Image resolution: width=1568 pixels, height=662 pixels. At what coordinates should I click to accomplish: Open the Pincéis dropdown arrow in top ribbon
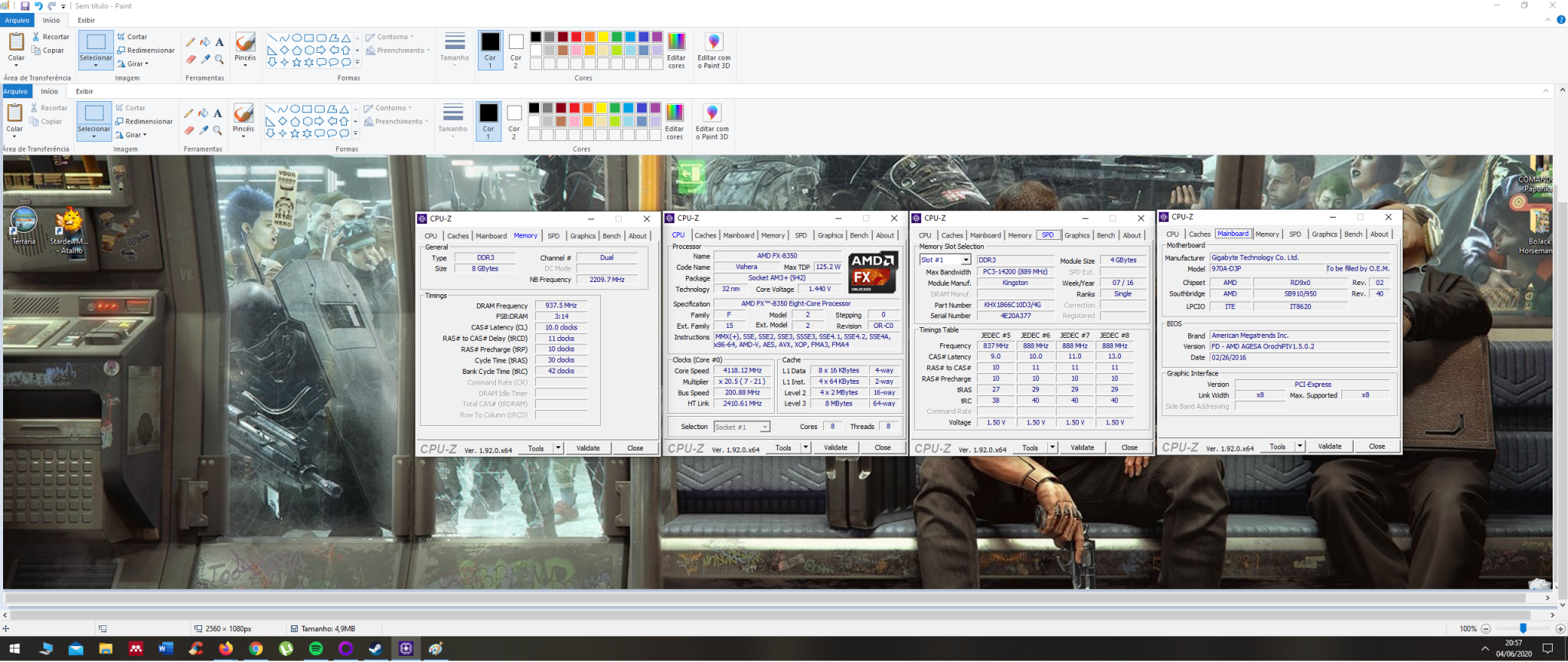tap(245, 65)
